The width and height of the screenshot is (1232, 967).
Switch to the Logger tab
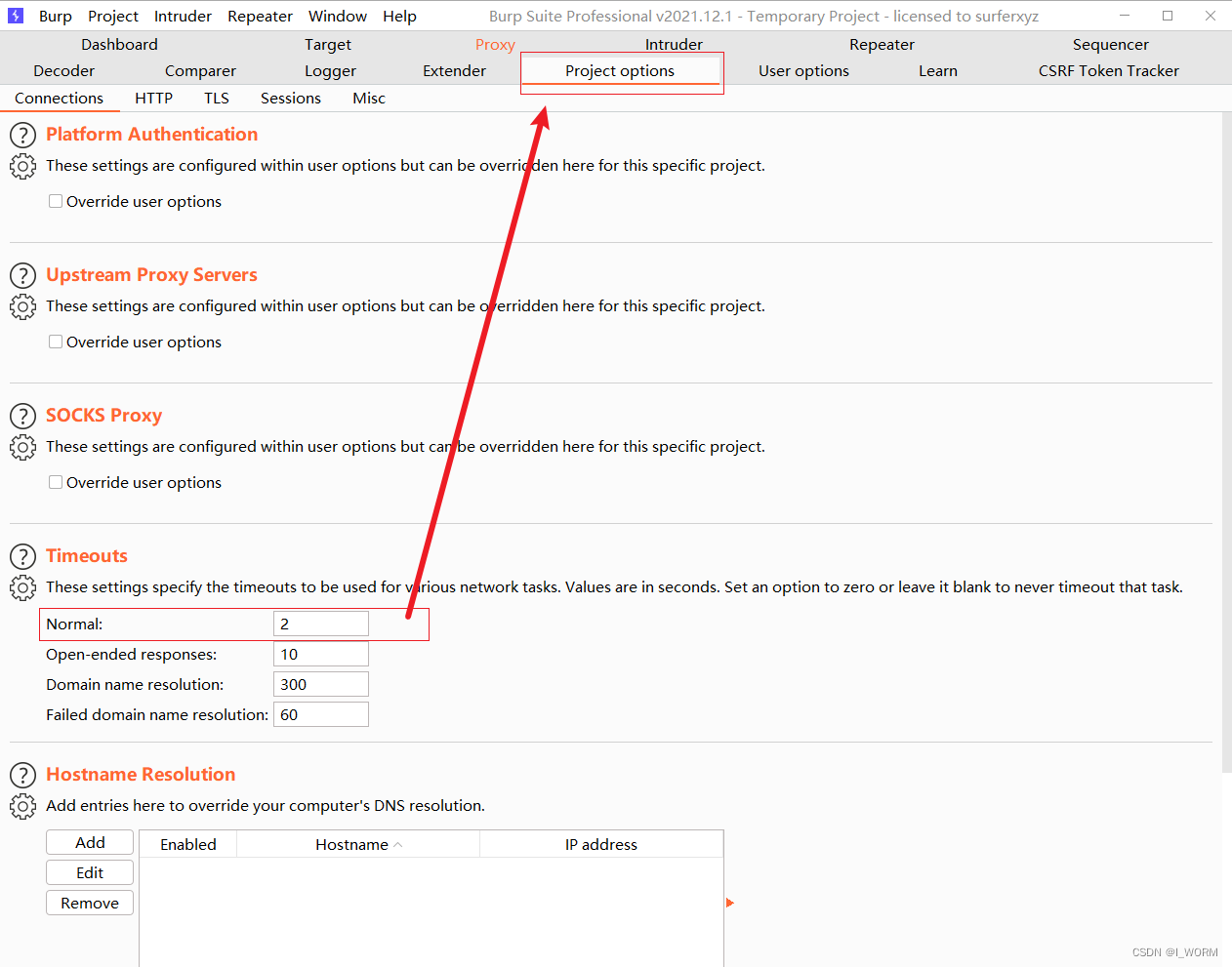[330, 70]
